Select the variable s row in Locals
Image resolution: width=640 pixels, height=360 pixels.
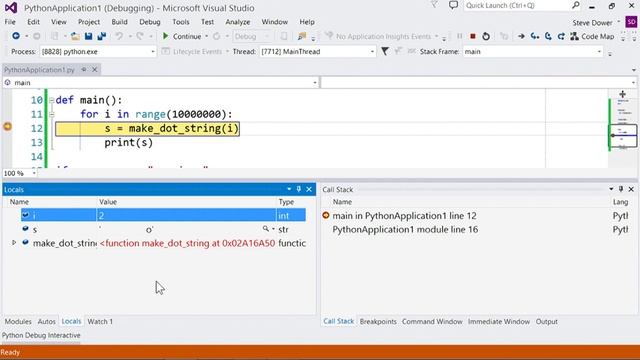(x=163, y=229)
